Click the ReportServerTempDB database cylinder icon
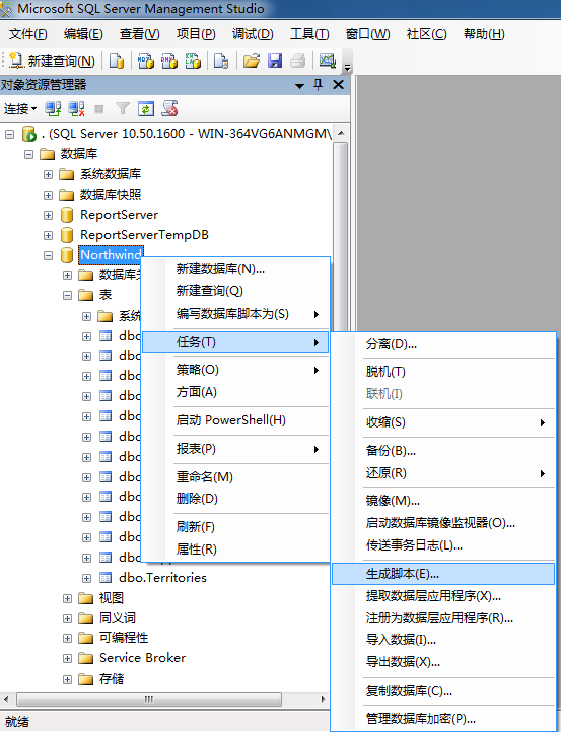This screenshot has width=561, height=732. pos(67,235)
